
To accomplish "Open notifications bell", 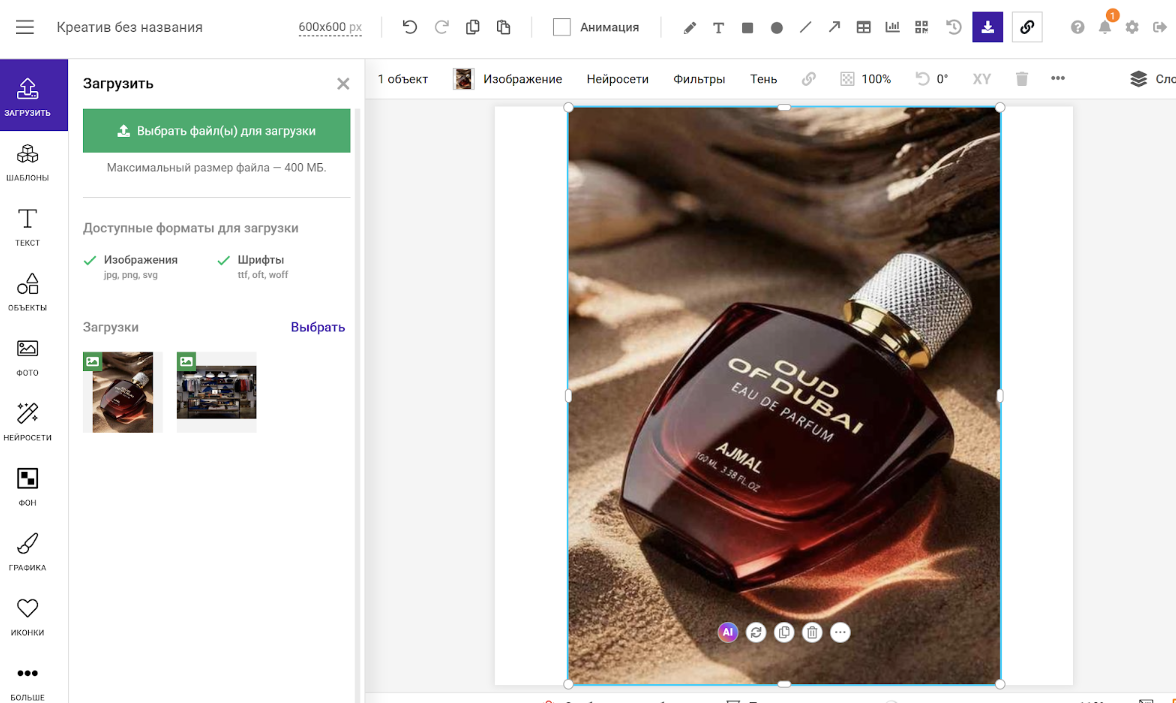I will [x=1105, y=27].
